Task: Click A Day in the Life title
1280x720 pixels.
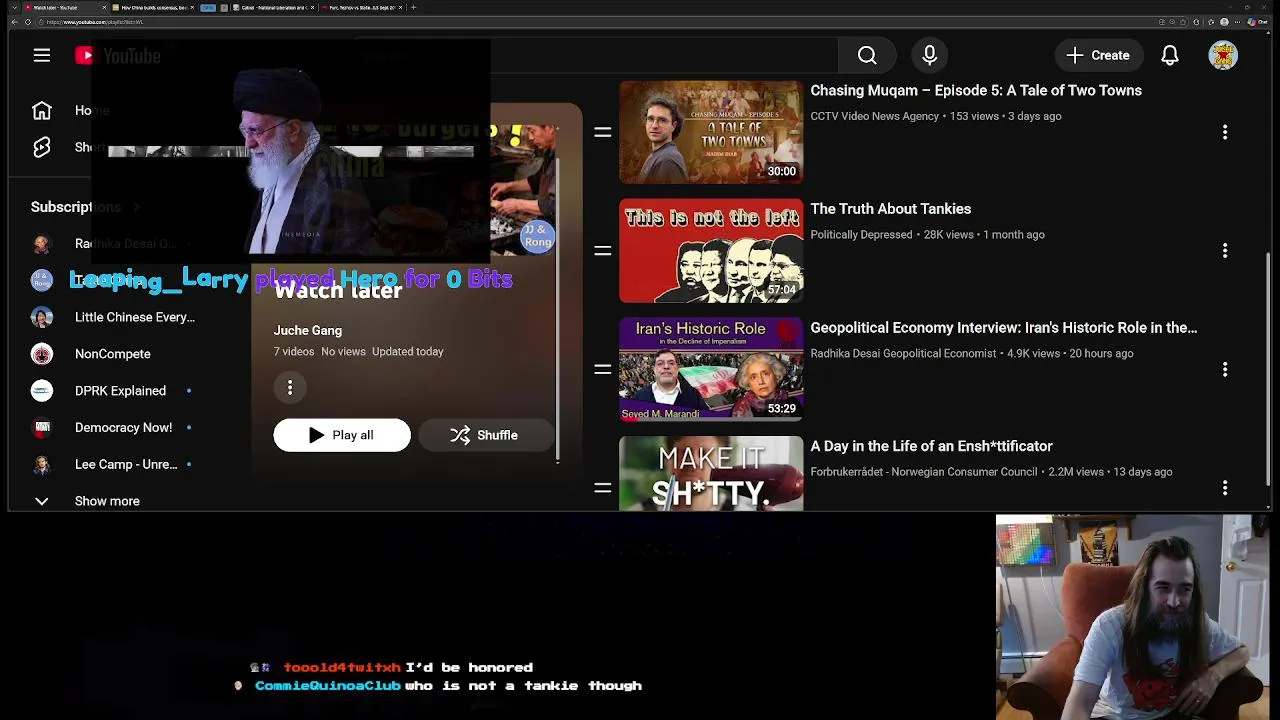Action: tap(932, 446)
